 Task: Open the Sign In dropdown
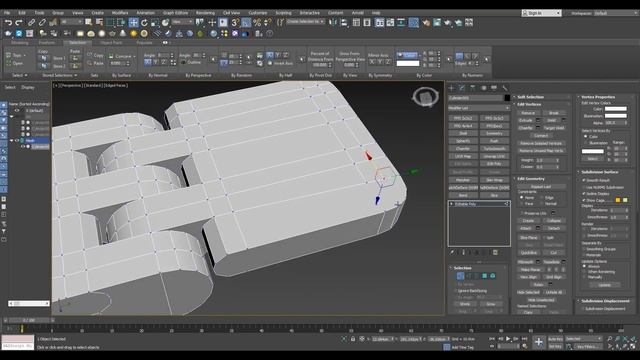(x=541, y=13)
